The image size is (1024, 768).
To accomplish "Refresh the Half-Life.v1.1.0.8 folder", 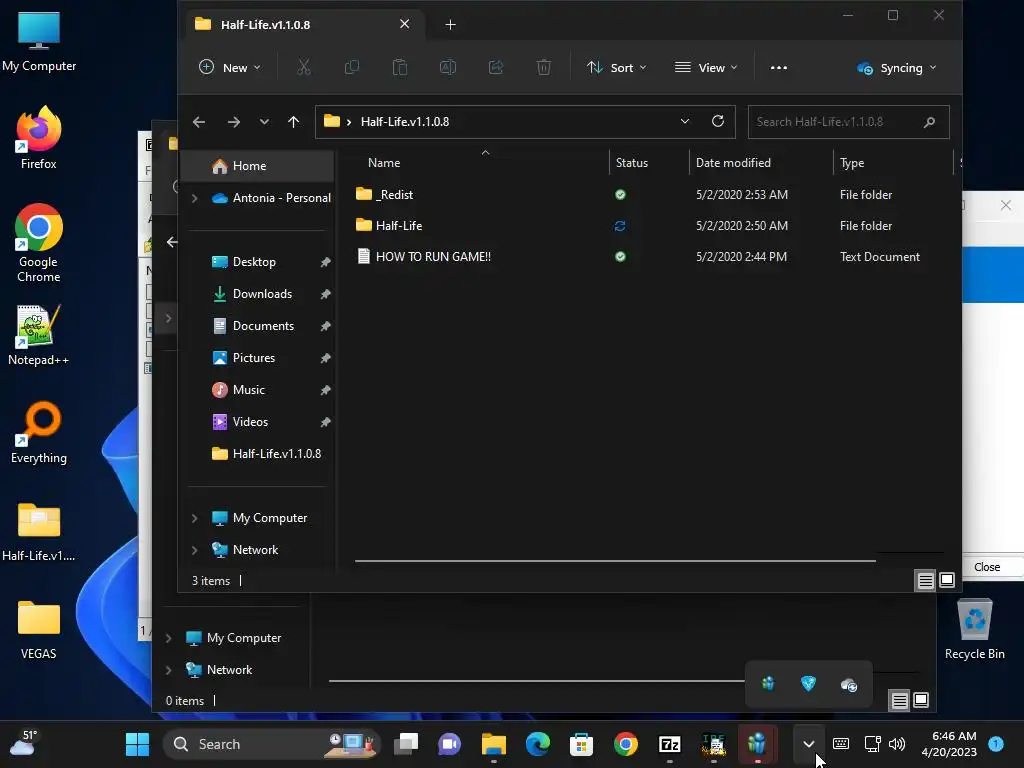I will pos(718,121).
